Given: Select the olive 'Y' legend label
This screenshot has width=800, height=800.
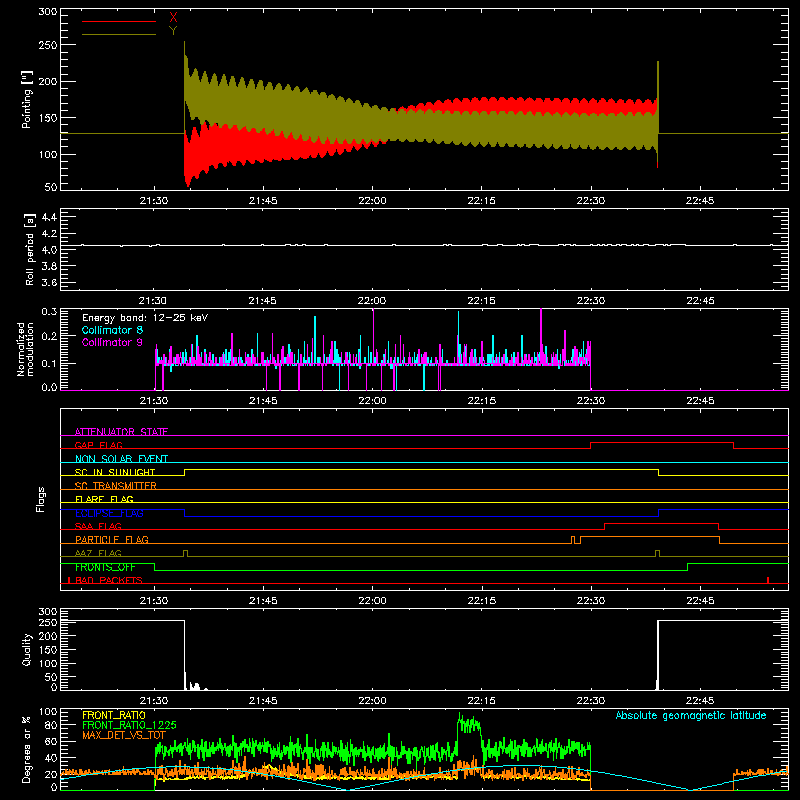Looking at the screenshot, I should (173, 31).
